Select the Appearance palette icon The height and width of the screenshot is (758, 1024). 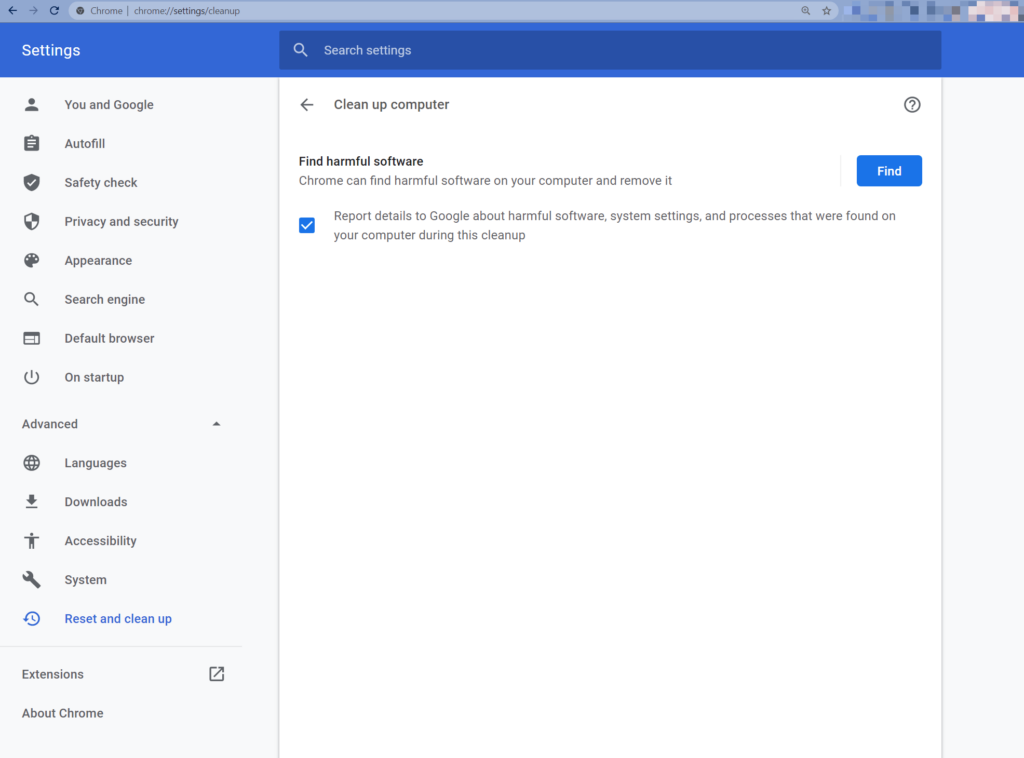point(31,260)
